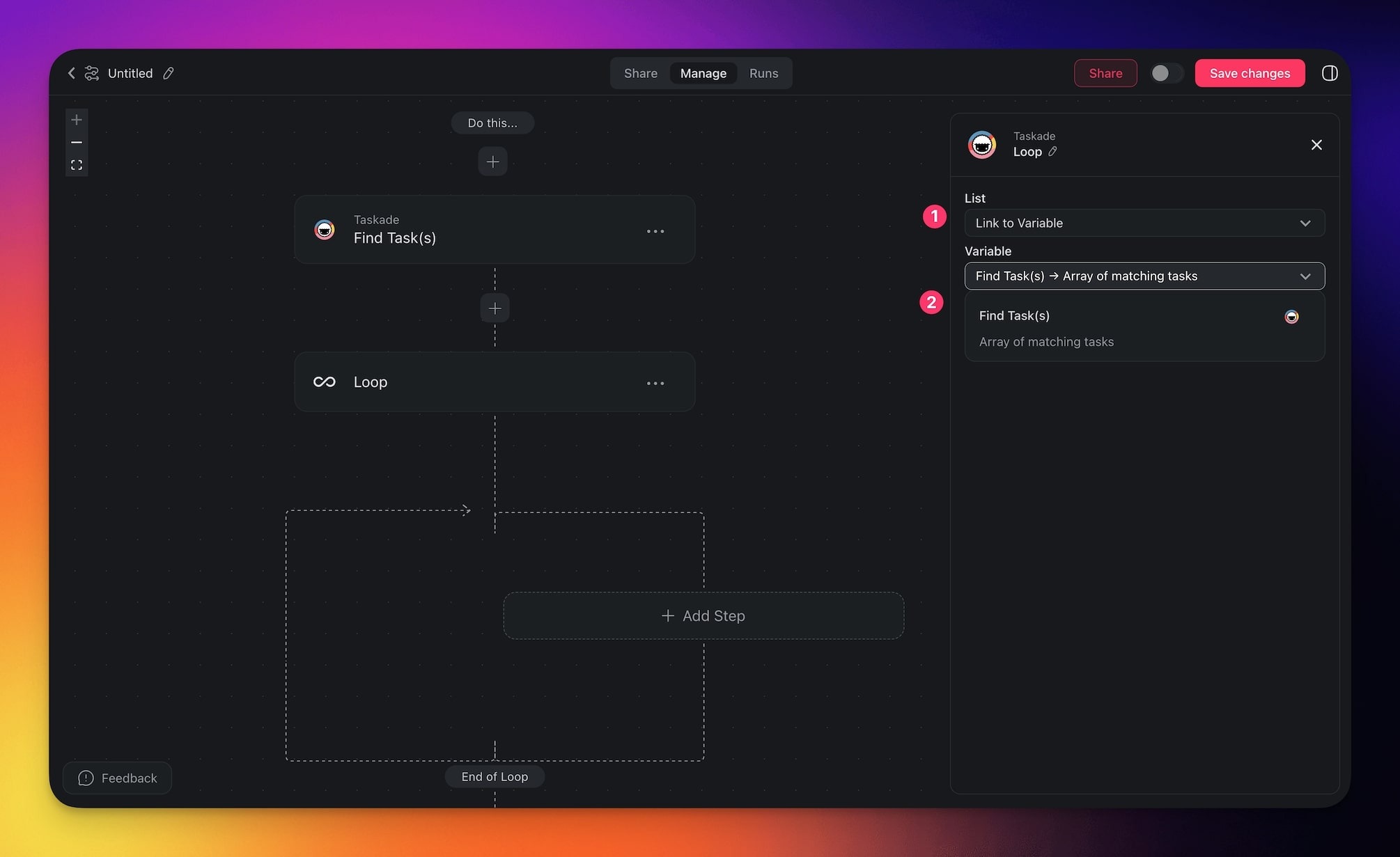Zoom in on the canvas
The width and height of the screenshot is (1400, 857).
pos(77,120)
